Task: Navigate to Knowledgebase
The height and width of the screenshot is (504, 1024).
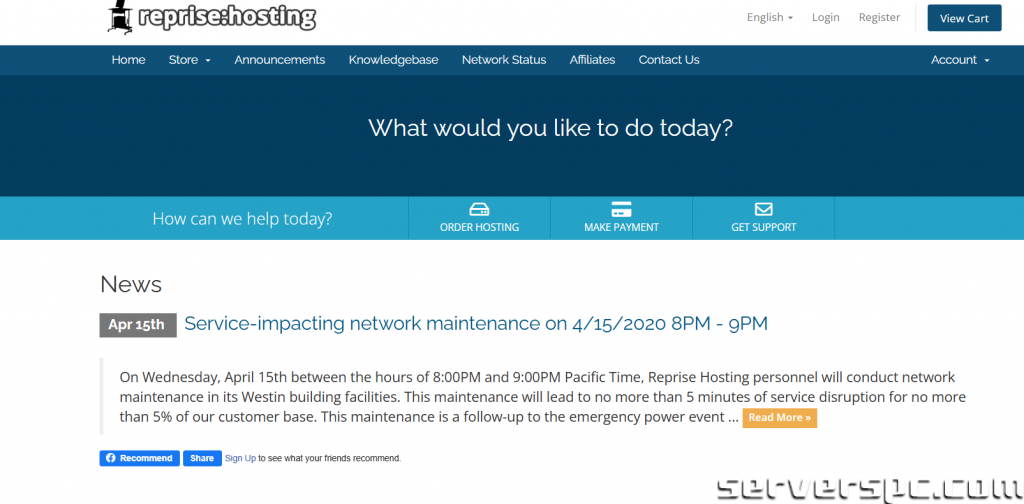Action: (x=393, y=60)
